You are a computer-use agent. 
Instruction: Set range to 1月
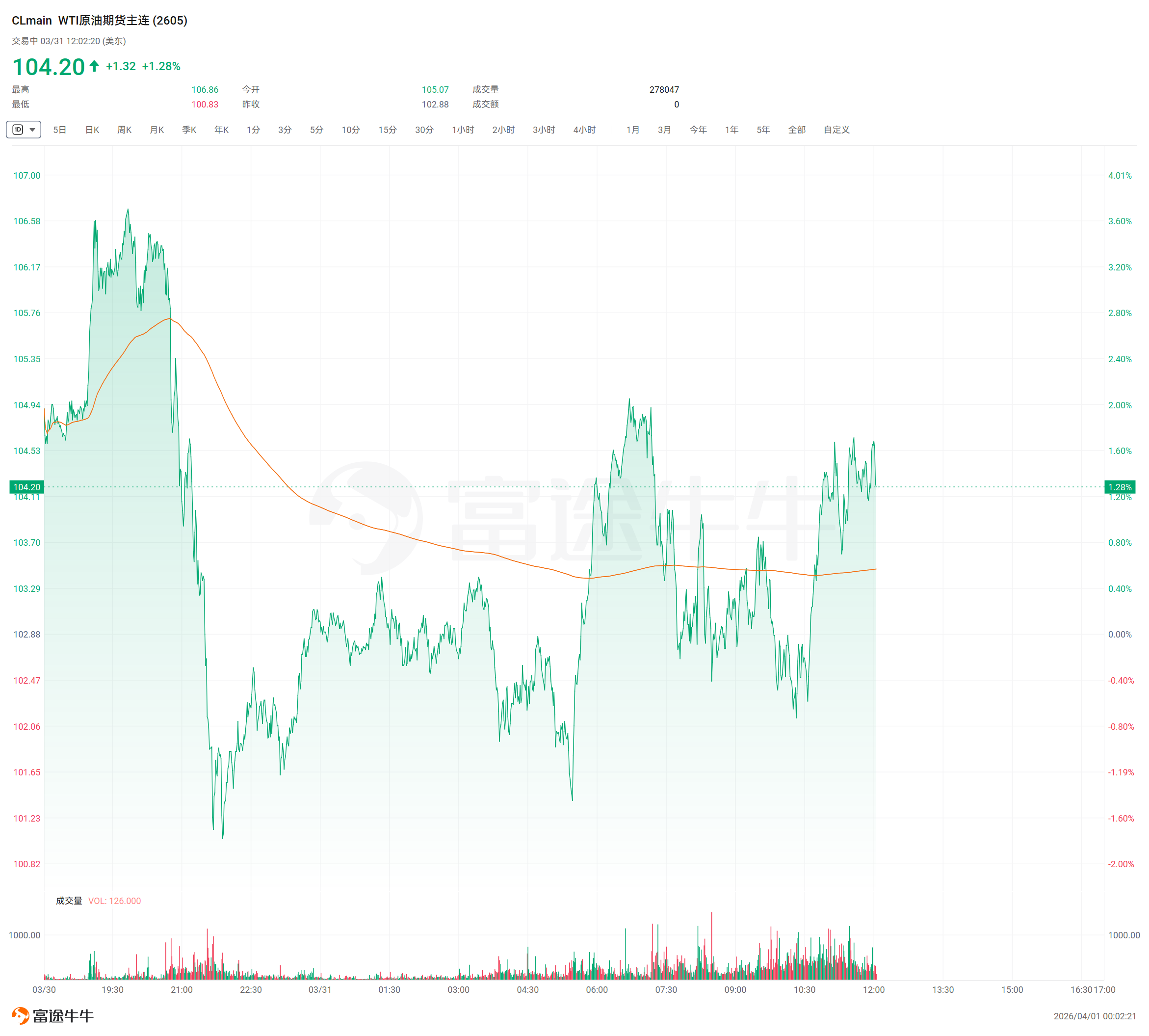[632, 130]
